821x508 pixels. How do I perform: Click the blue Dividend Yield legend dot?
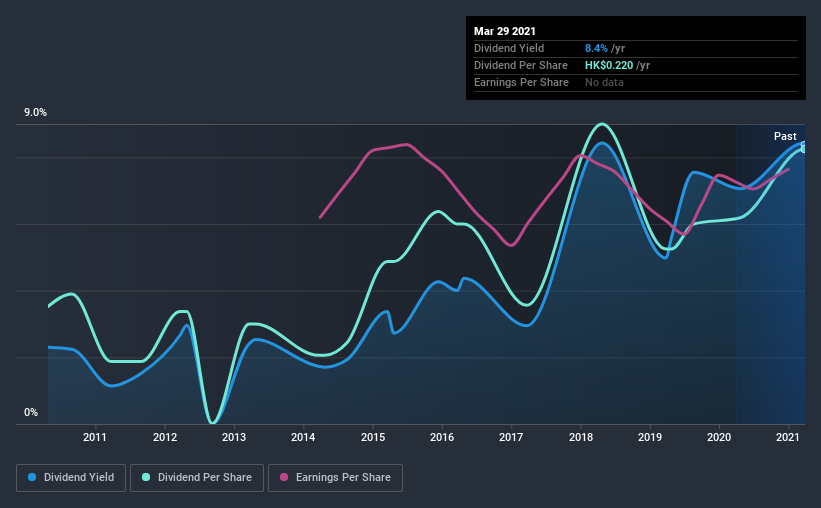[x=32, y=477]
